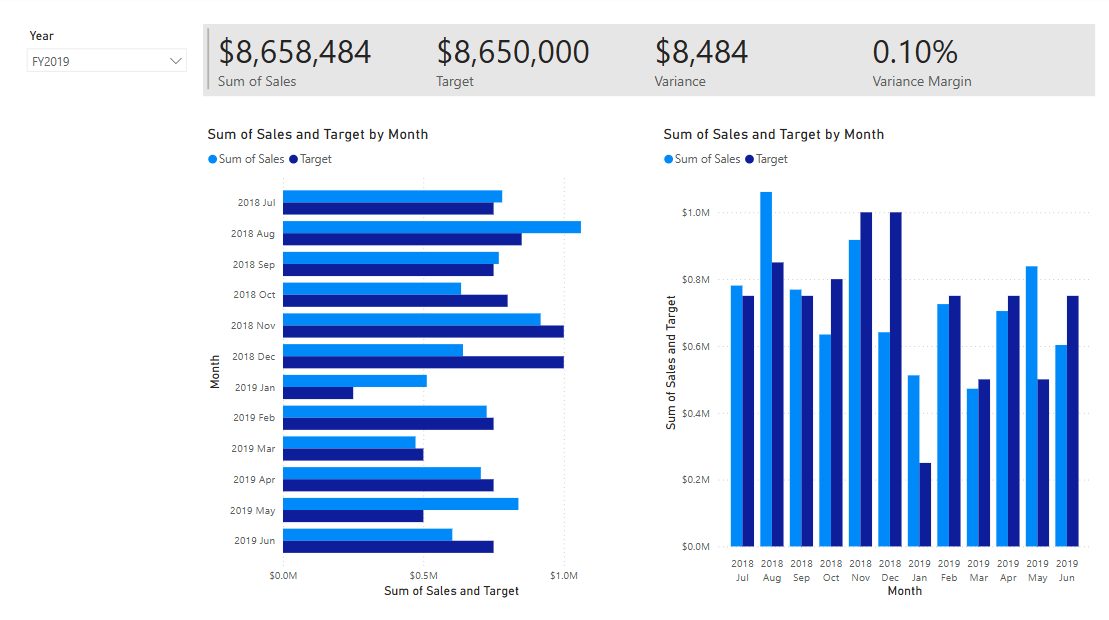This screenshot has height=620, width=1109.
Task: Select the FY2019 value in Year slicer
Action: [51, 62]
